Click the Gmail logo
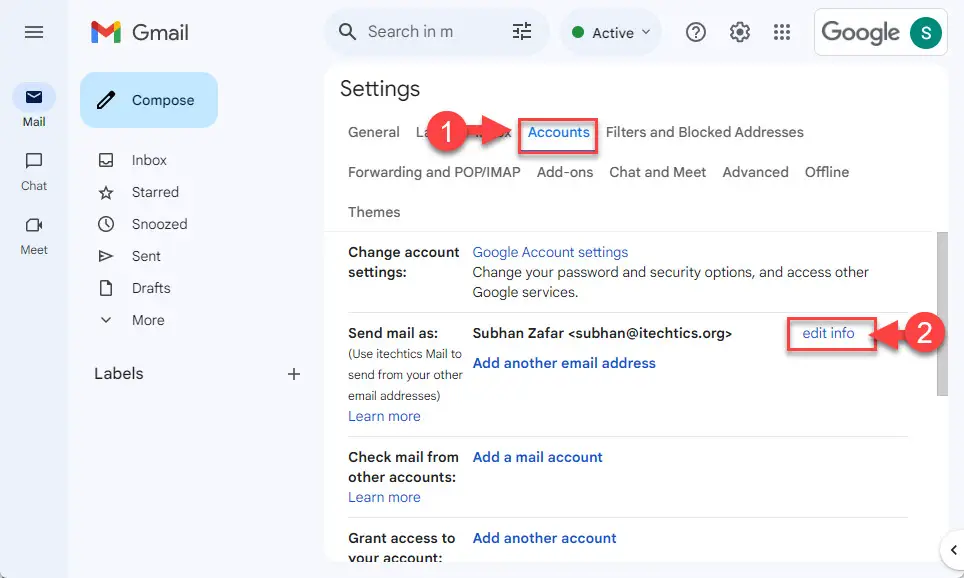 140,32
